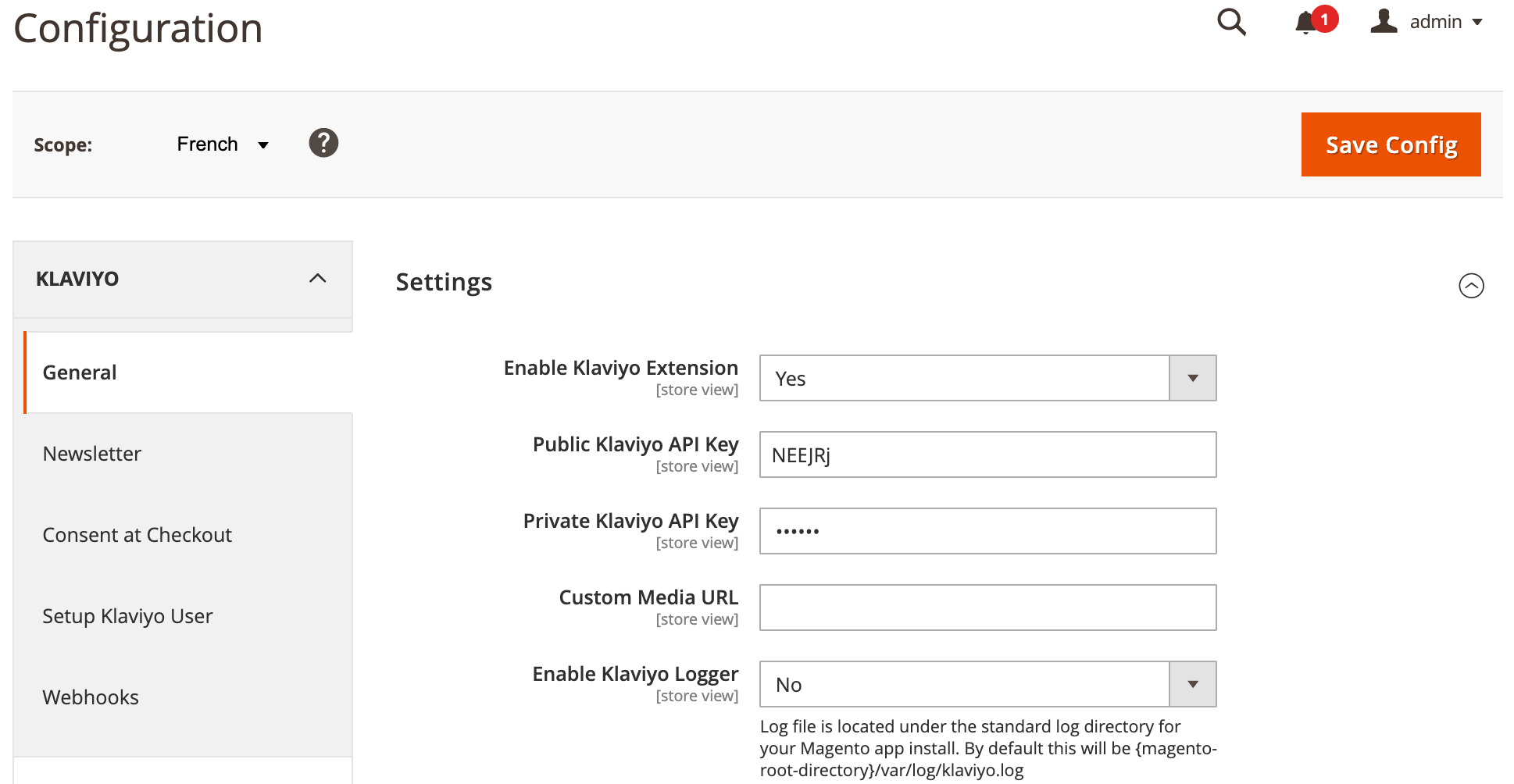
Task: Open the Consent at Checkout tab
Action: [x=137, y=535]
